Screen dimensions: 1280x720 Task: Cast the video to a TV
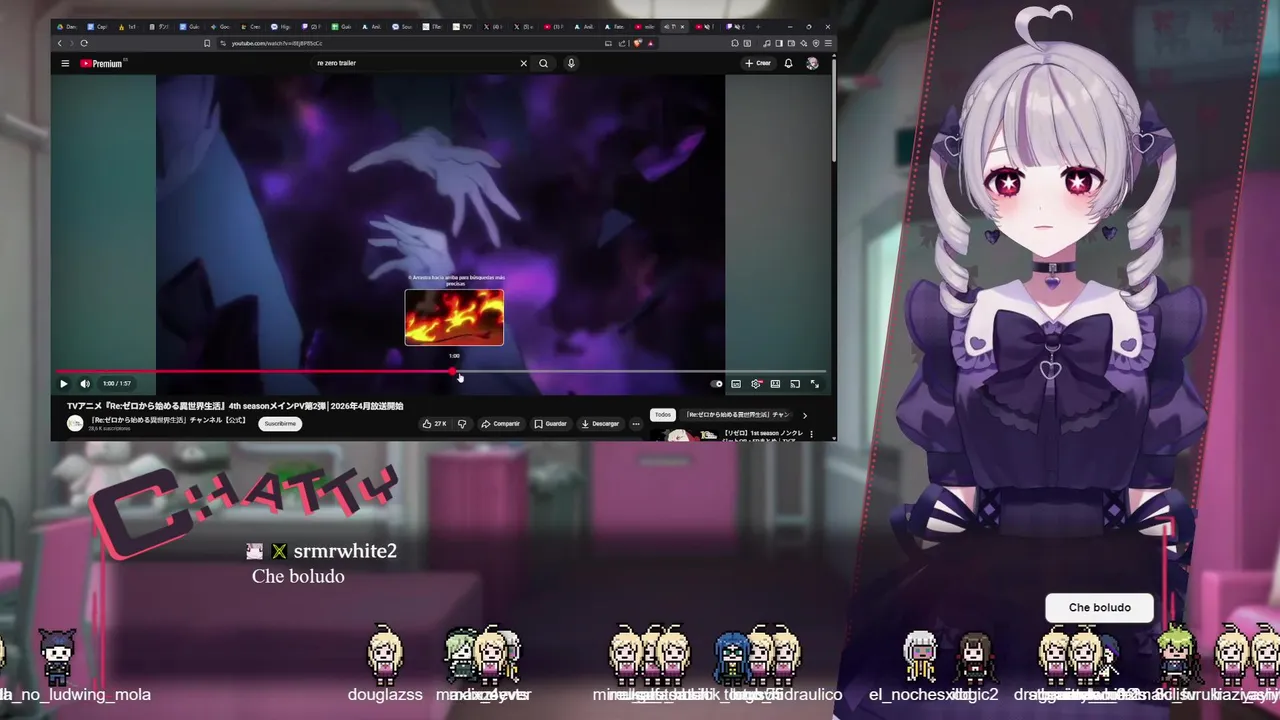(x=795, y=384)
